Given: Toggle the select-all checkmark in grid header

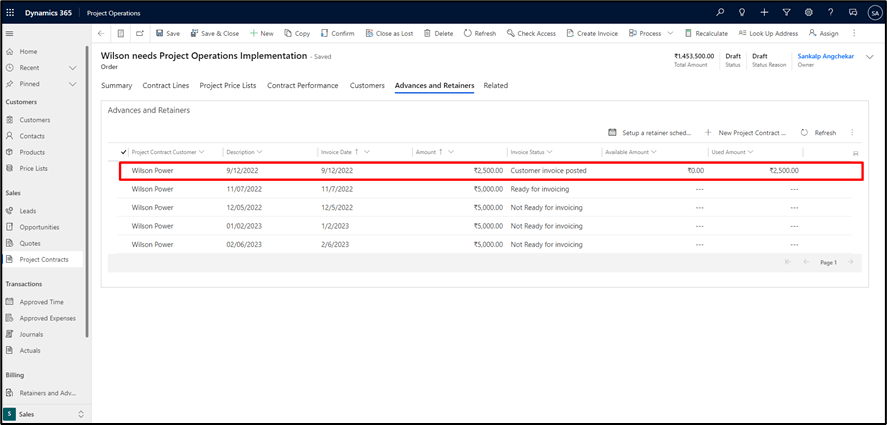Looking at the screenshot, I should 124,152.
